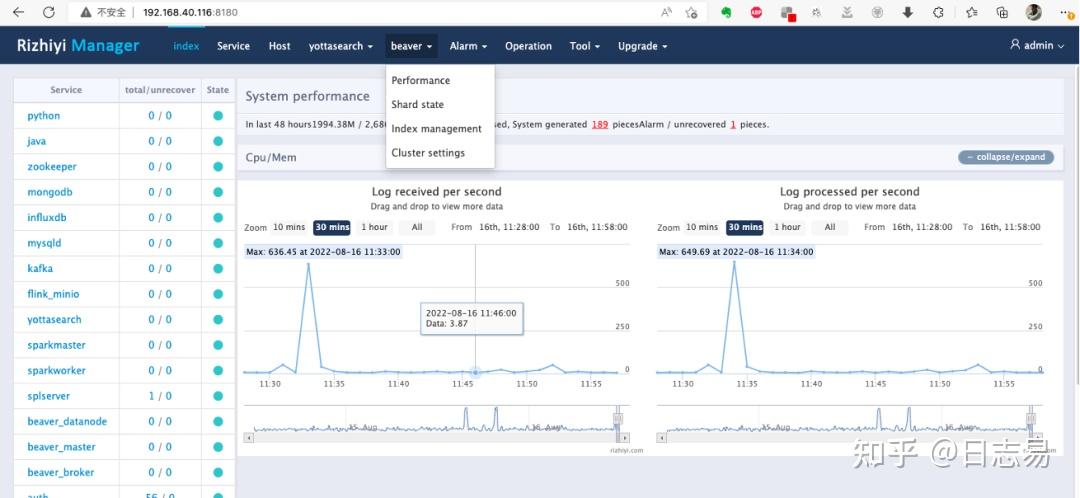Open the 189 alarm pieces link

[x=599, y=125]
